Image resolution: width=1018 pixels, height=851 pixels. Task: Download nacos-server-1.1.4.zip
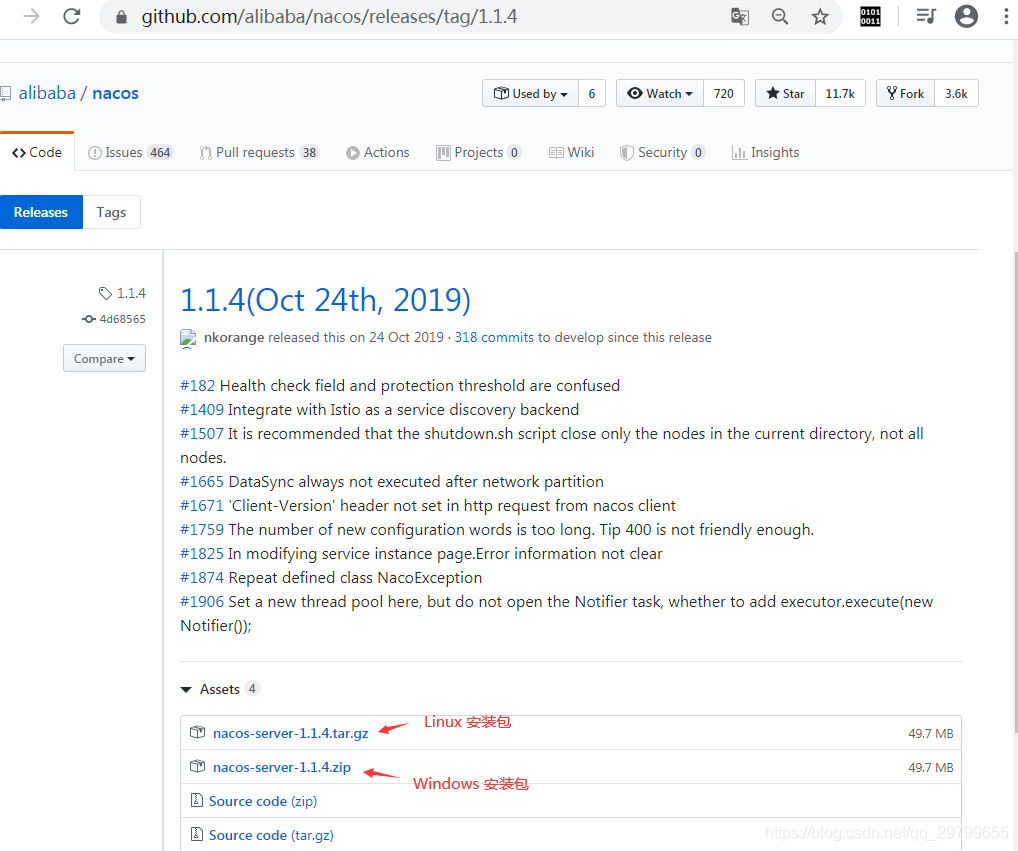pos(282,767)
